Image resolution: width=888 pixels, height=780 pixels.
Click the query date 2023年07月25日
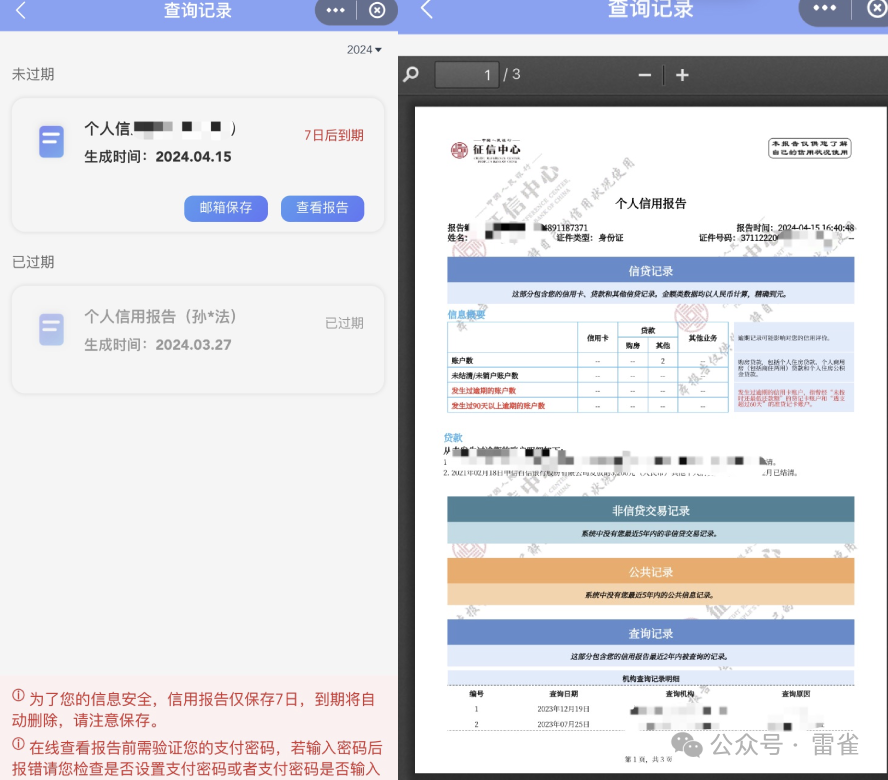click(563, 724)
